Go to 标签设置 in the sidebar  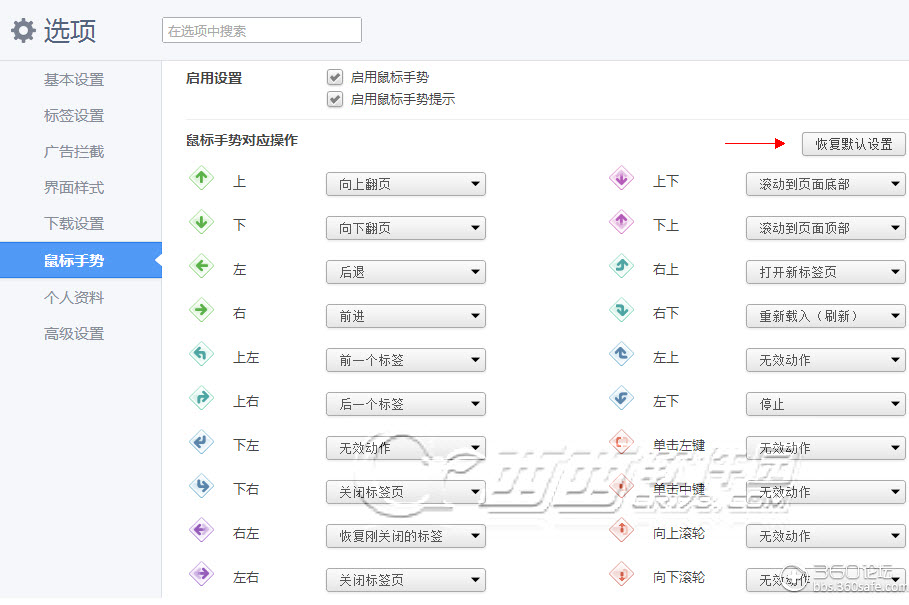[74, 115]
